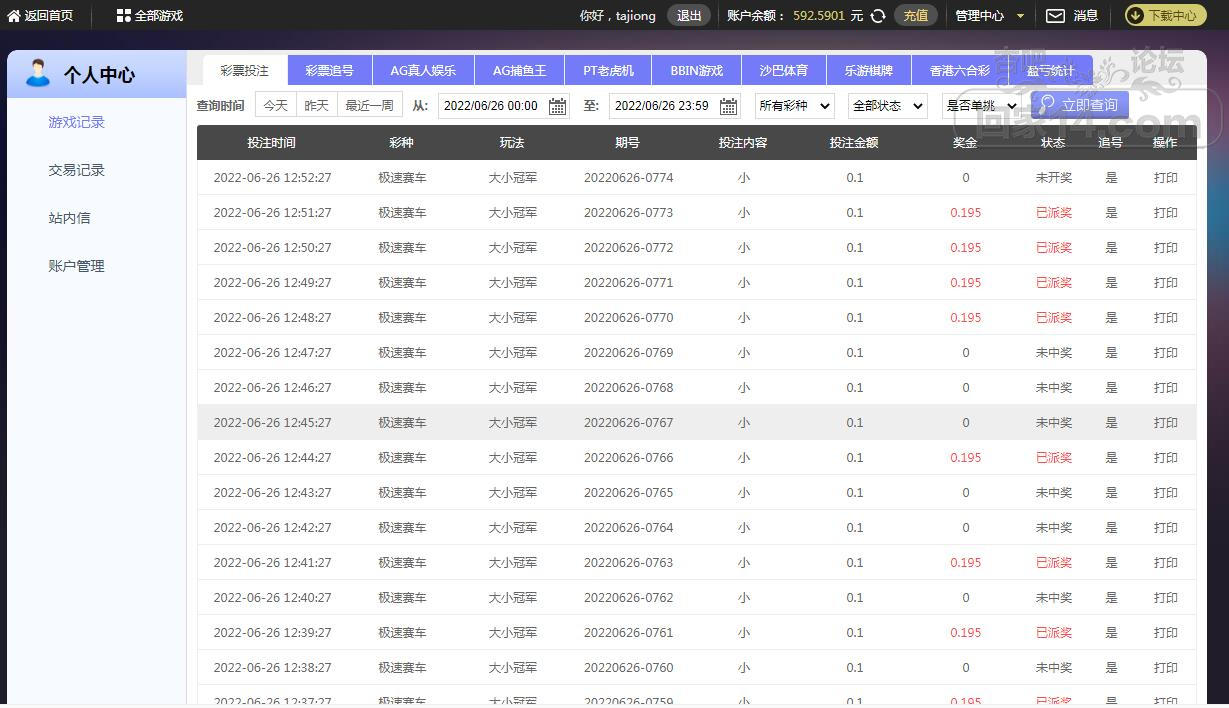Open start date calendar icon
This screenshot has width=1229, height=708.
pos(558,106)
